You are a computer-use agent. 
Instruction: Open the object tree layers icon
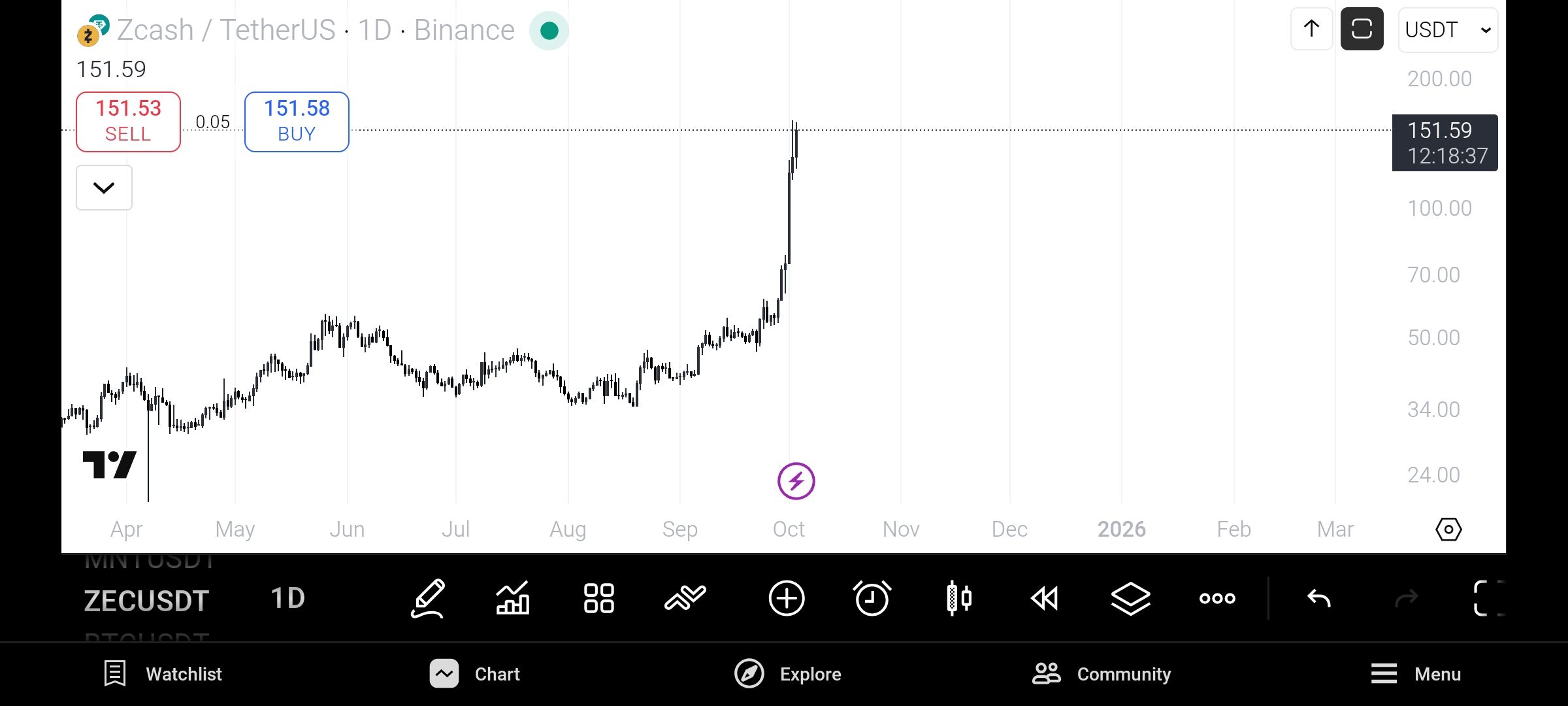click(1130, 598)
